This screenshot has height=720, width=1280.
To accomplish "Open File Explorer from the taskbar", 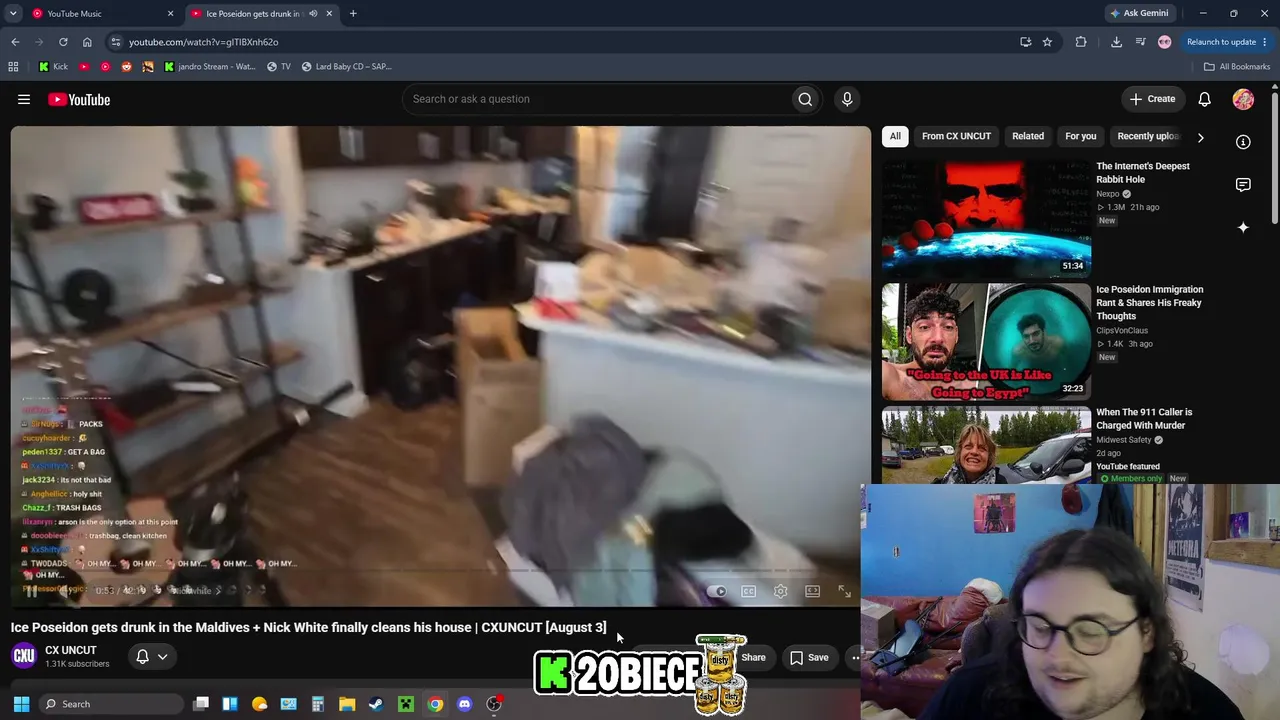I will (347, 704).
